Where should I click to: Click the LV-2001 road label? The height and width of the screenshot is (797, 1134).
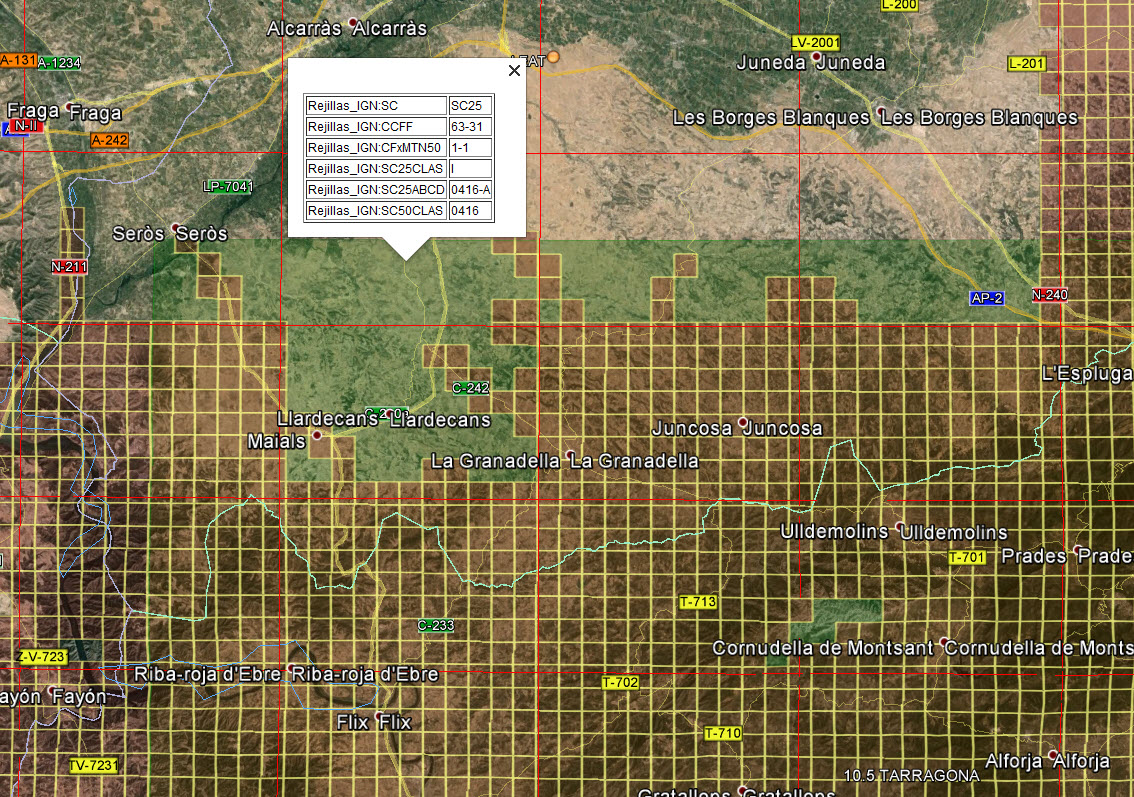coord(815,42)
